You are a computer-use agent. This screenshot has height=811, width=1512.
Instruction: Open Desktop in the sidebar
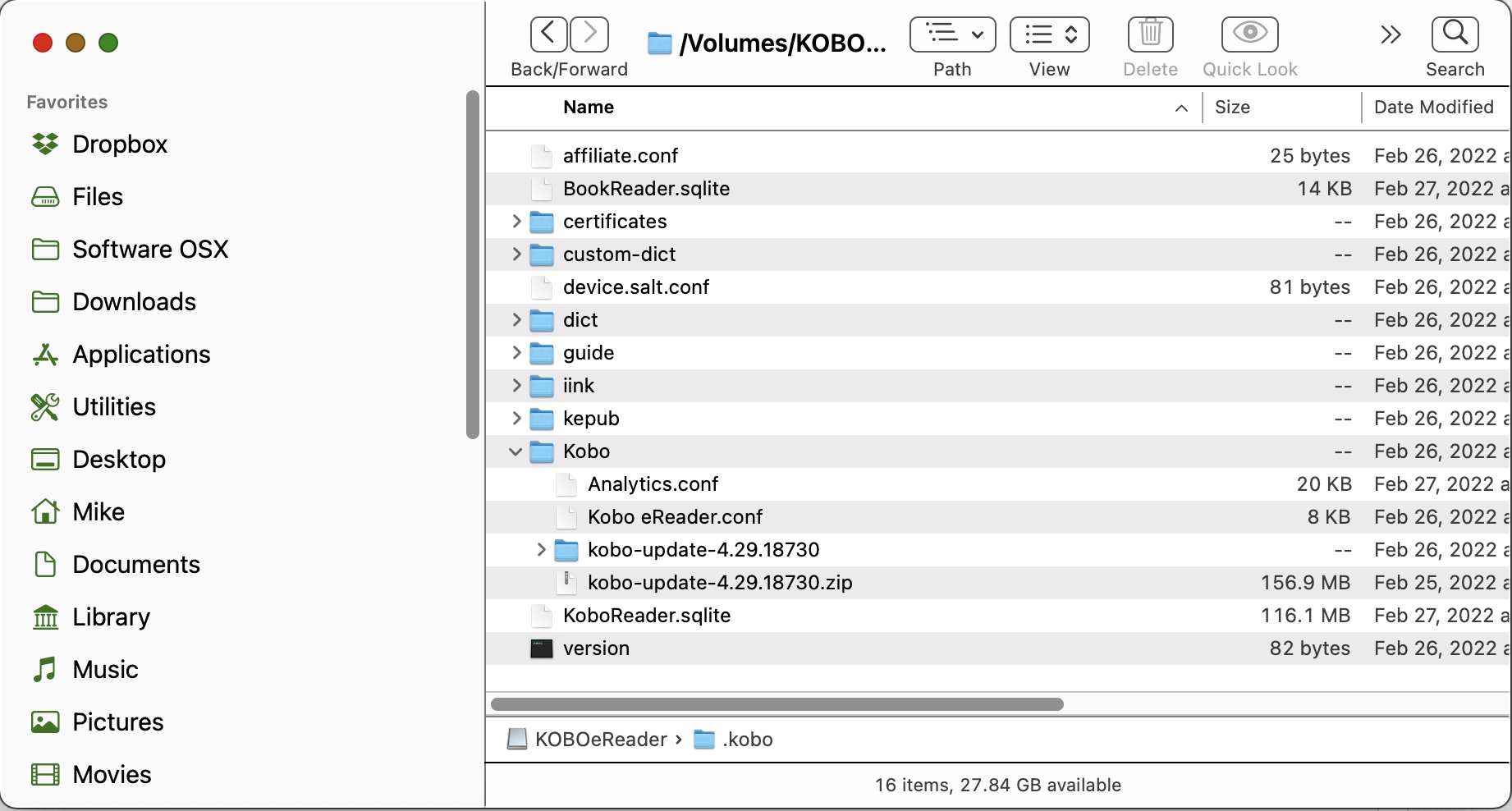119,460
